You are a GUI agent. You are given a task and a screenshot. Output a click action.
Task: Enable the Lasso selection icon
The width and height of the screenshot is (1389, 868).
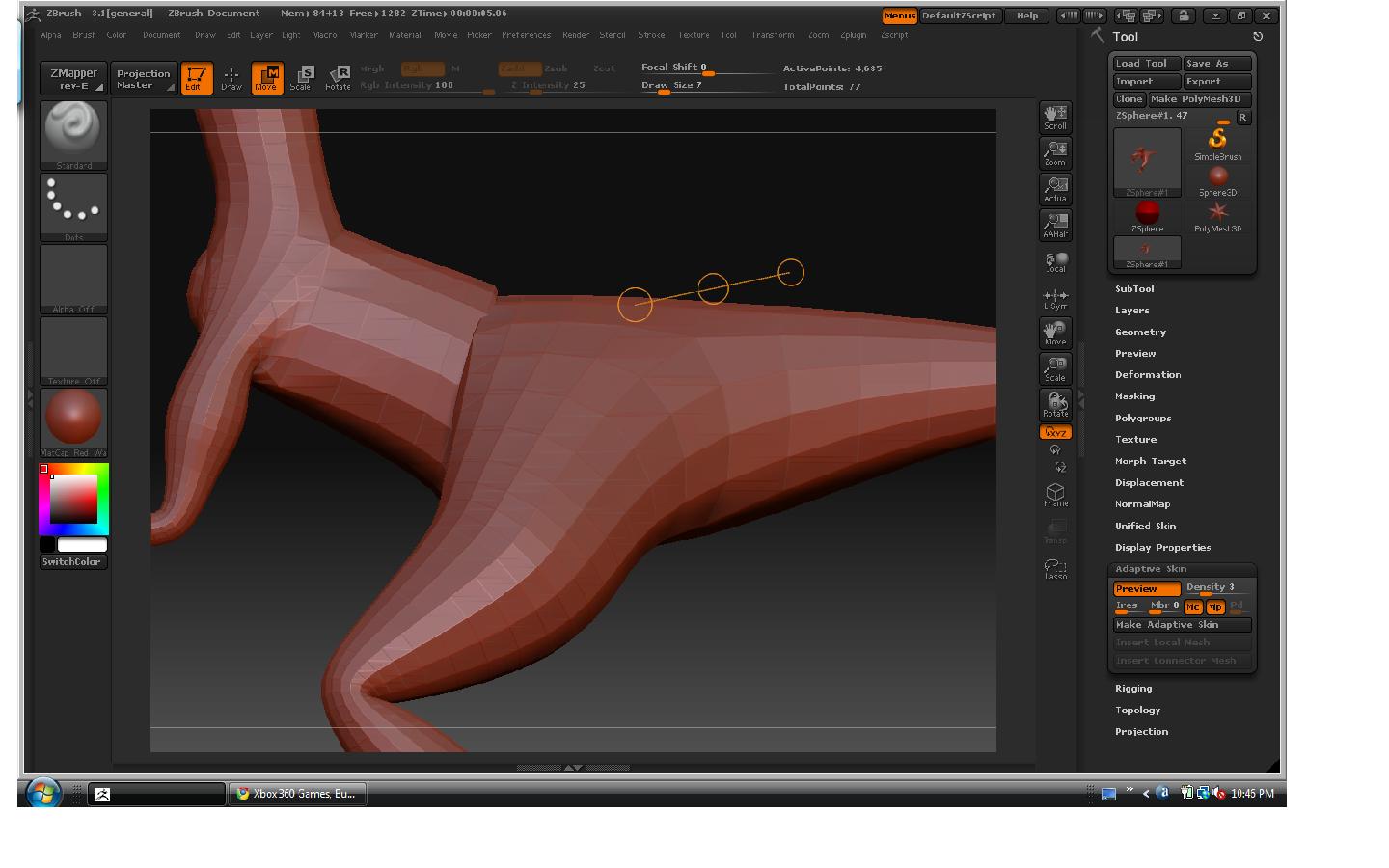[x=1055, y=568]
